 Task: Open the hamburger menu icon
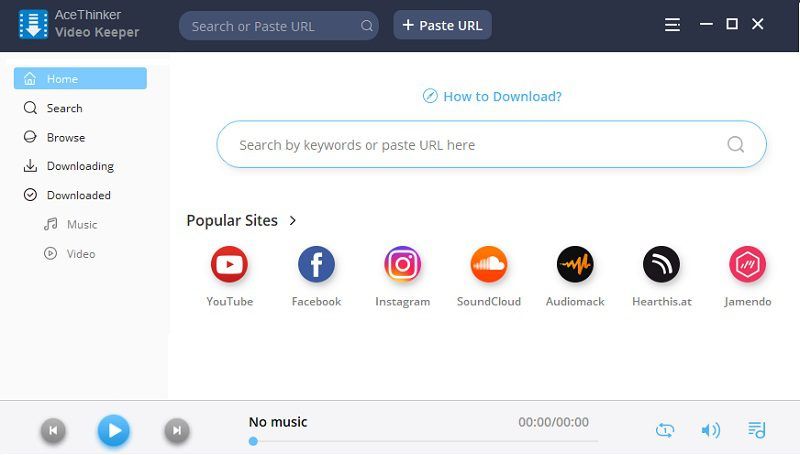pos(672,24)
